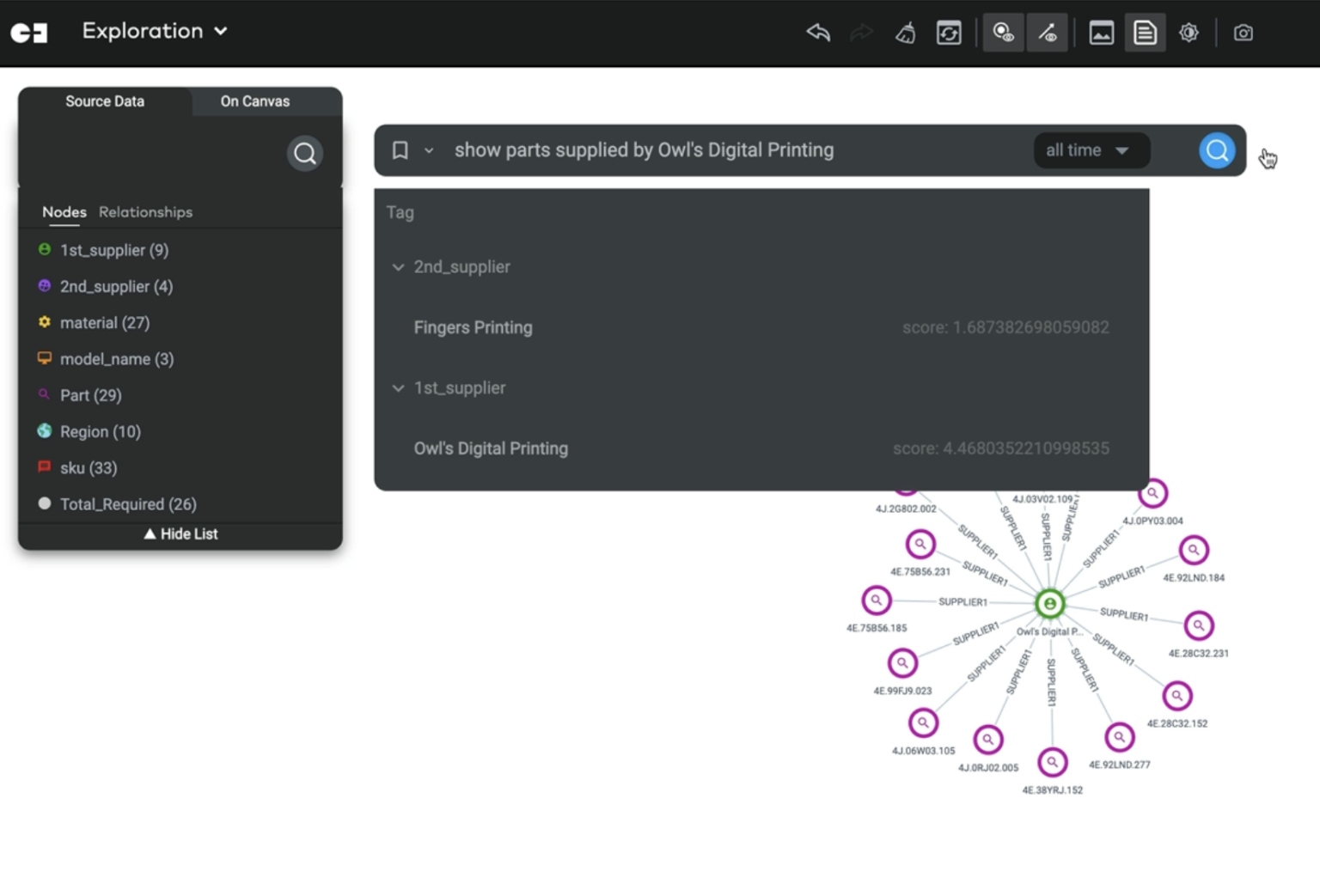Open the all time dropdown
Image resolution: width=1320 pixels, height=896 pixels.
(1086, 150)
